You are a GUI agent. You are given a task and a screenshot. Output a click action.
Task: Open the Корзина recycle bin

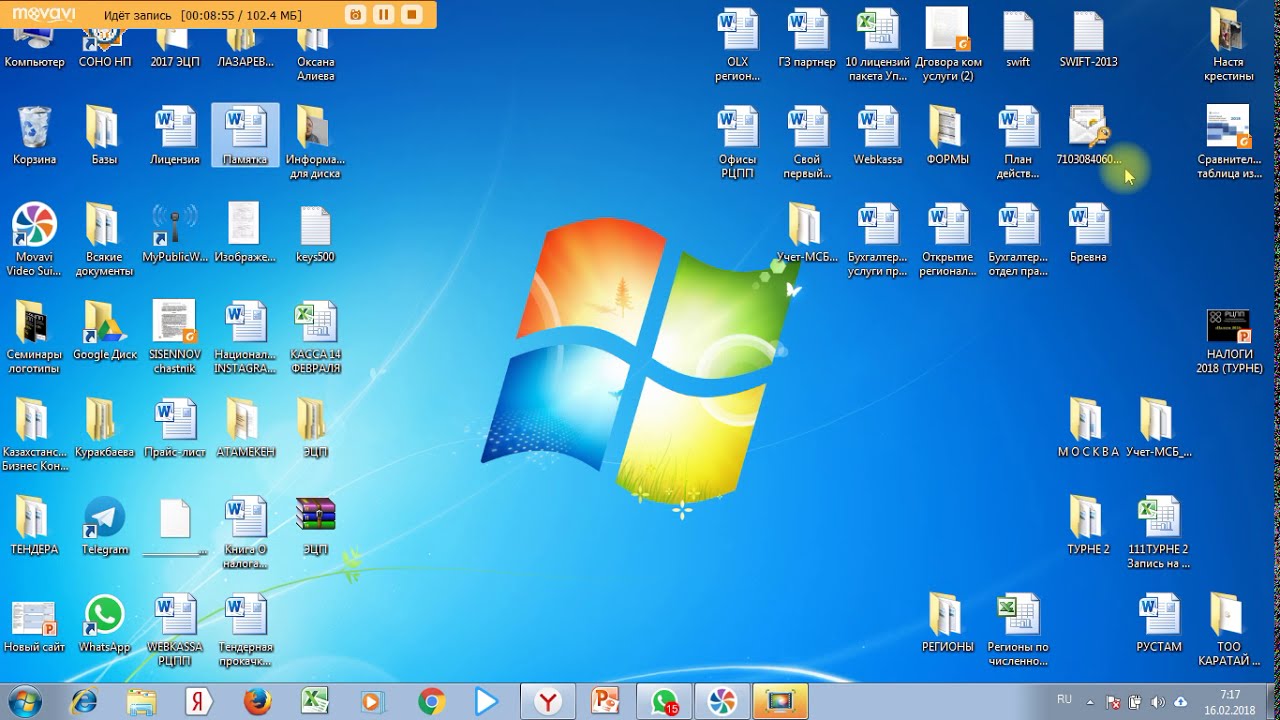click(x=34, y=135)
